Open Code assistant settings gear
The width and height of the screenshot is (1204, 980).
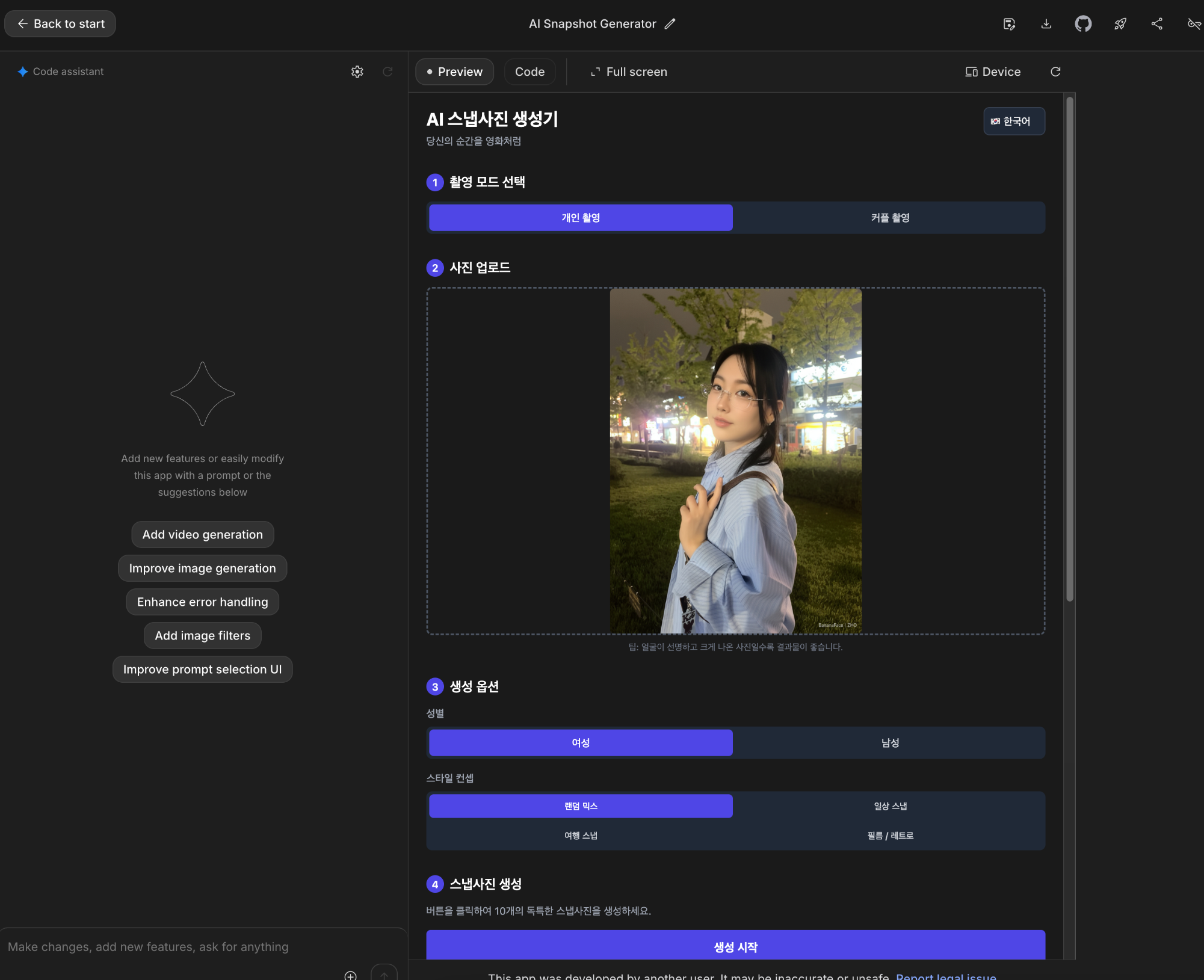tap(357, 72)
